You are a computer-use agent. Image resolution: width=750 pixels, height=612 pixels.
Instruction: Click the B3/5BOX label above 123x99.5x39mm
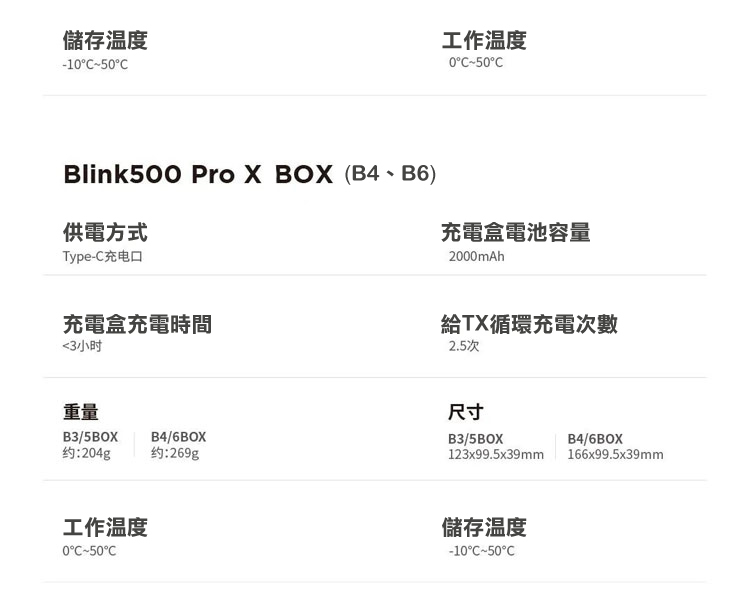476,439
